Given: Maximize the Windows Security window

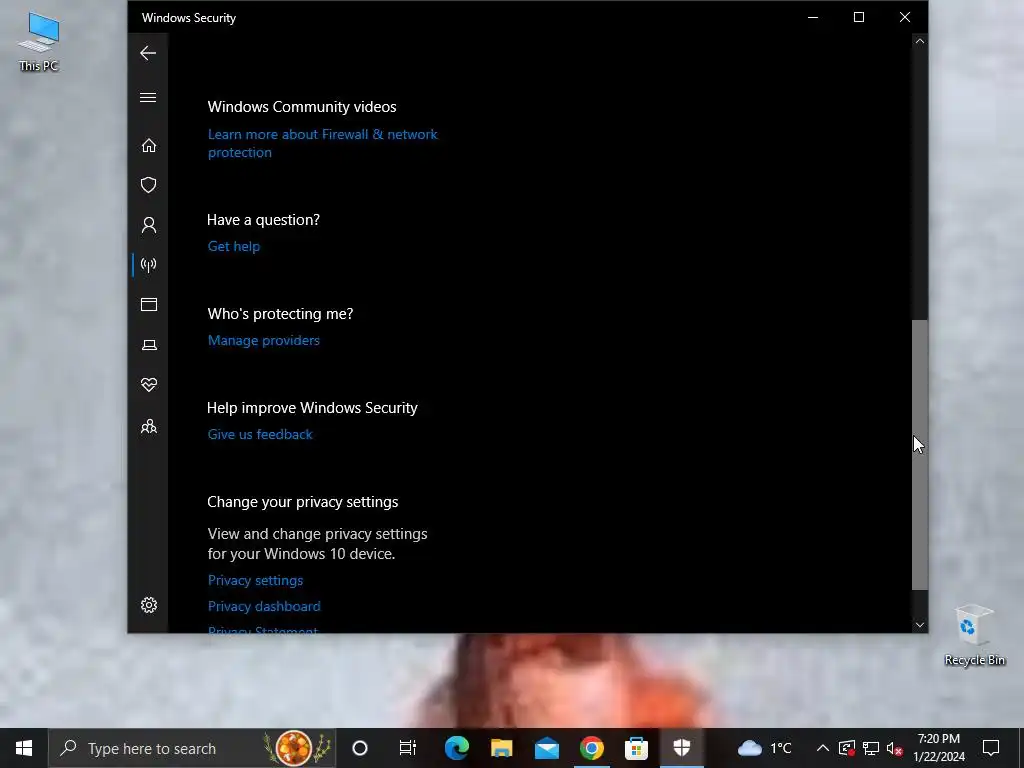Looking at the screenshot, I should pyautogui.click(x=859, y=18).
